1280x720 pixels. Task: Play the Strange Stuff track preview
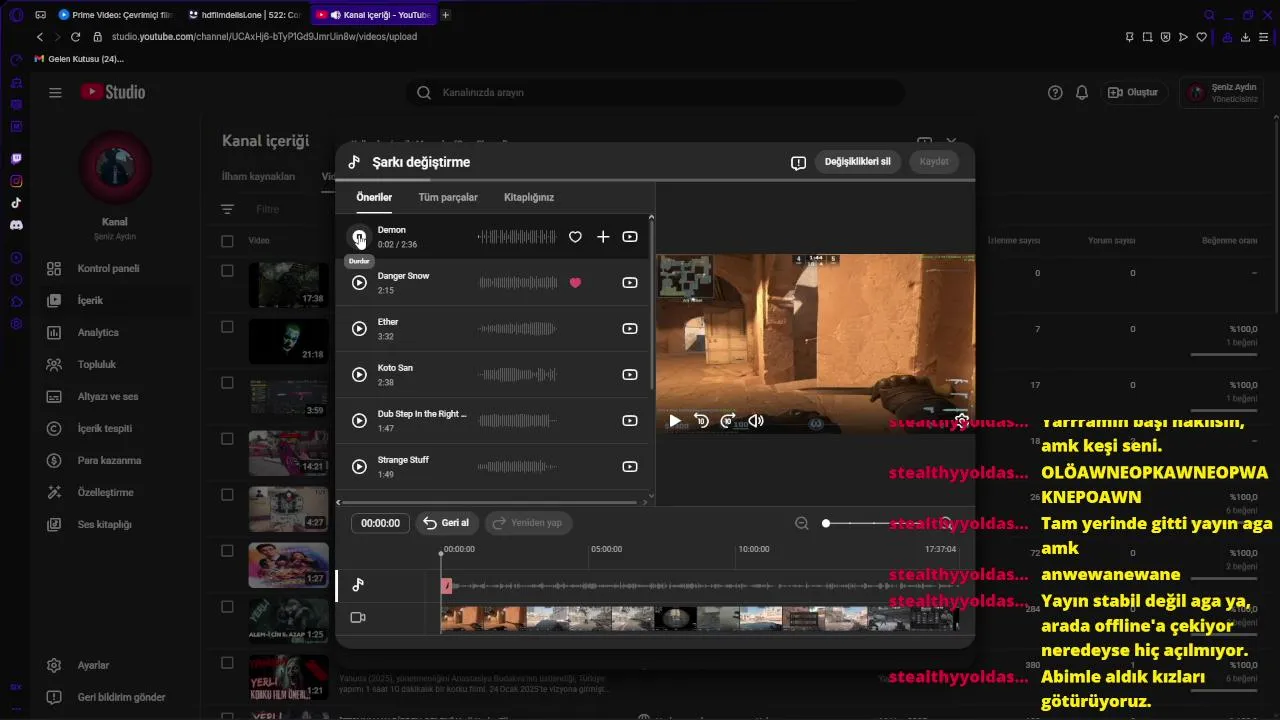[359, 467]
